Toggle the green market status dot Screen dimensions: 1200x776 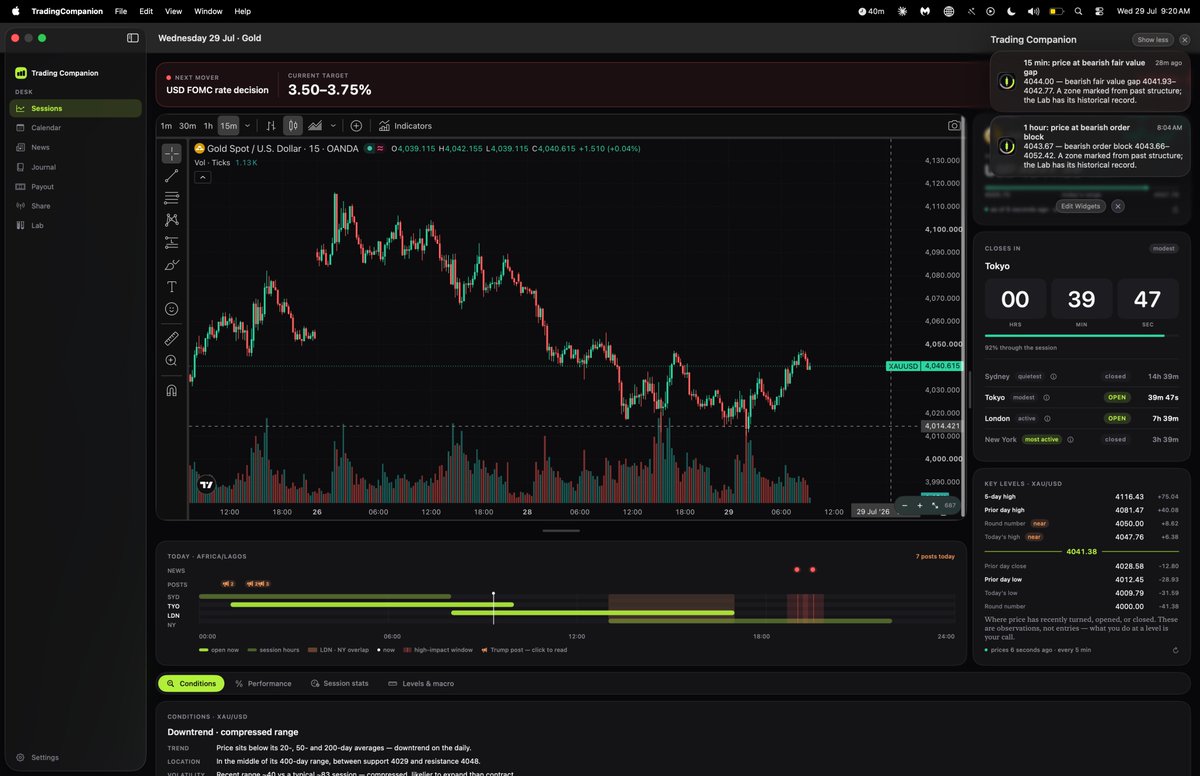pos(369,148)
